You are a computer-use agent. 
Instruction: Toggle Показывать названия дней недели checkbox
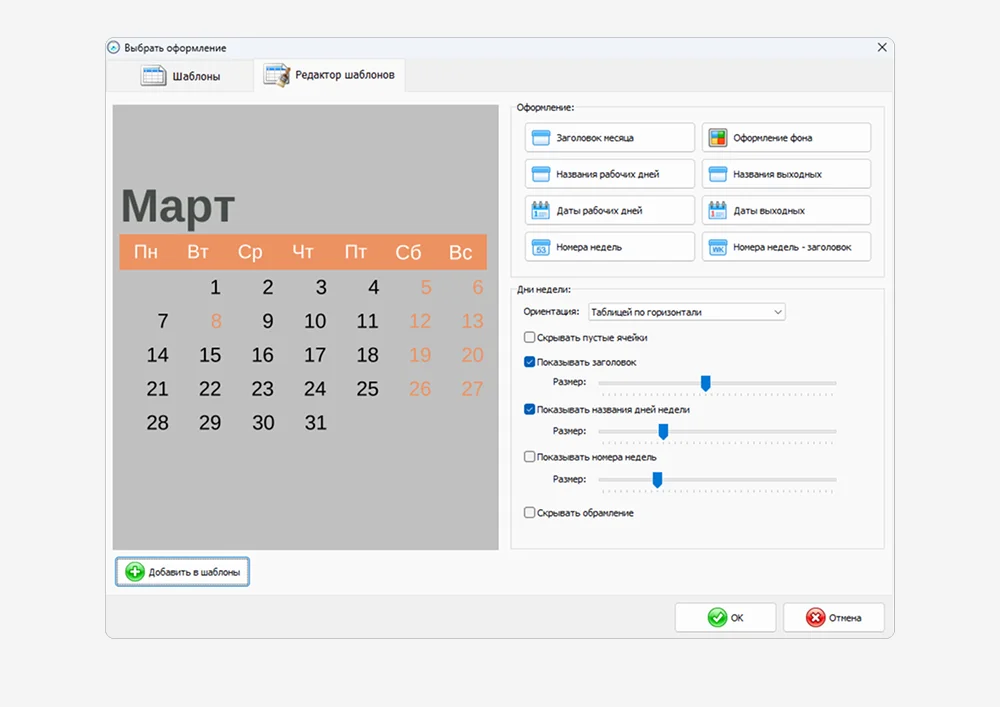click(x=530, y=409)
